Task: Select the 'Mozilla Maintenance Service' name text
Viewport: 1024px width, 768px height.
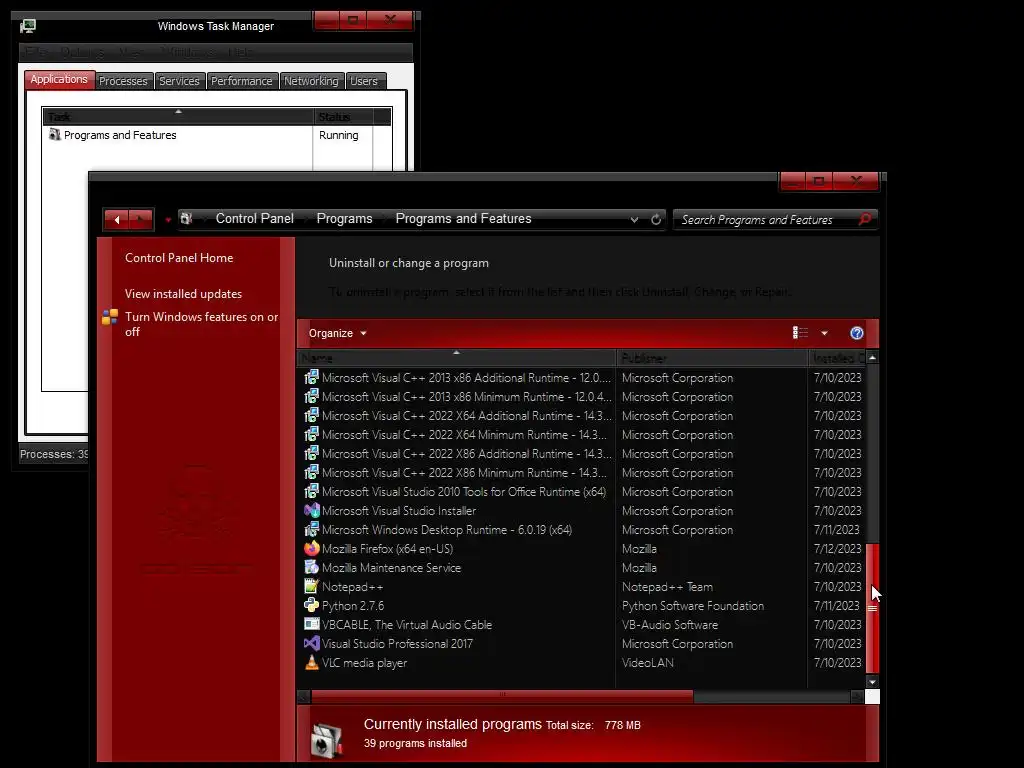Action: click(x=391, y=568)
